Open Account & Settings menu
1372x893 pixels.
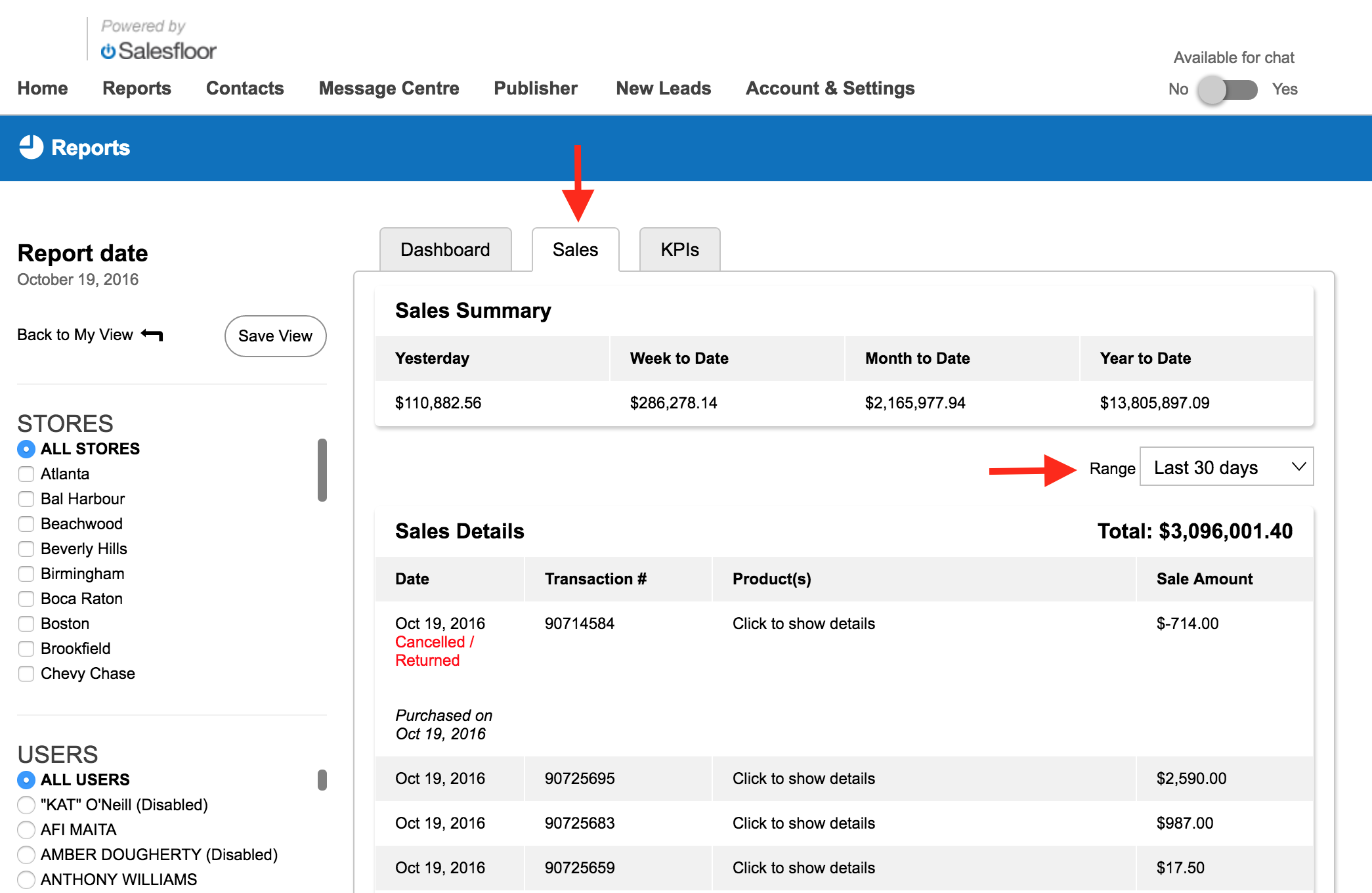(830, 89)
